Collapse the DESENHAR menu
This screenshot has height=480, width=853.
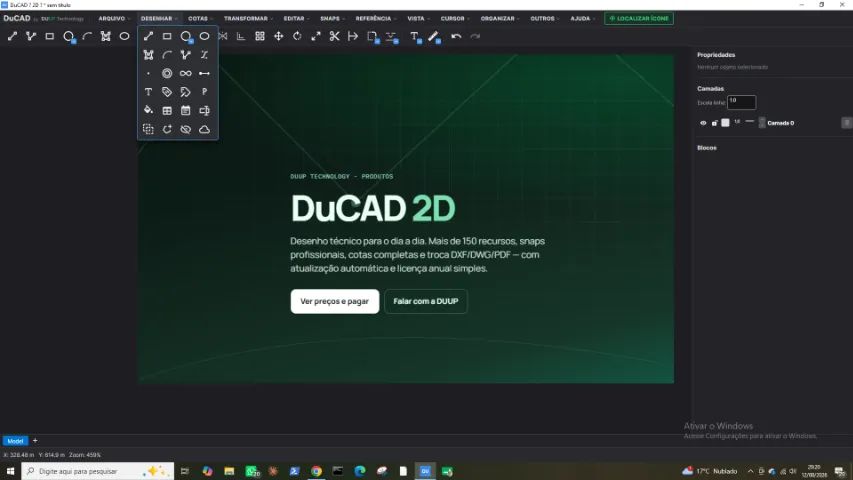point(158,19)
